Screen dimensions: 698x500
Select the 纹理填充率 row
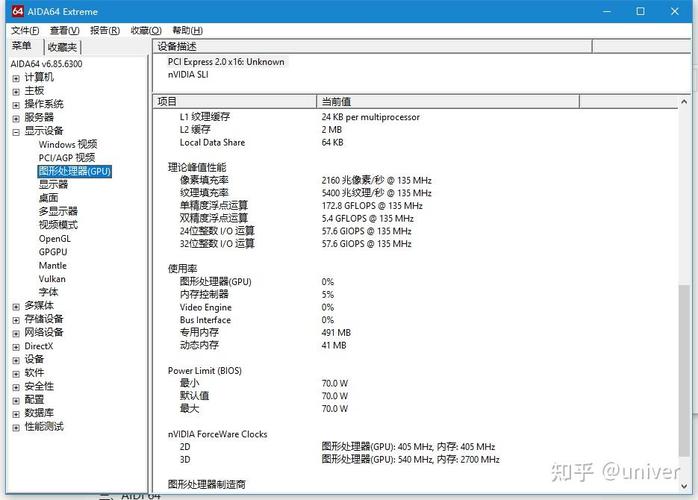pos(305,193)
